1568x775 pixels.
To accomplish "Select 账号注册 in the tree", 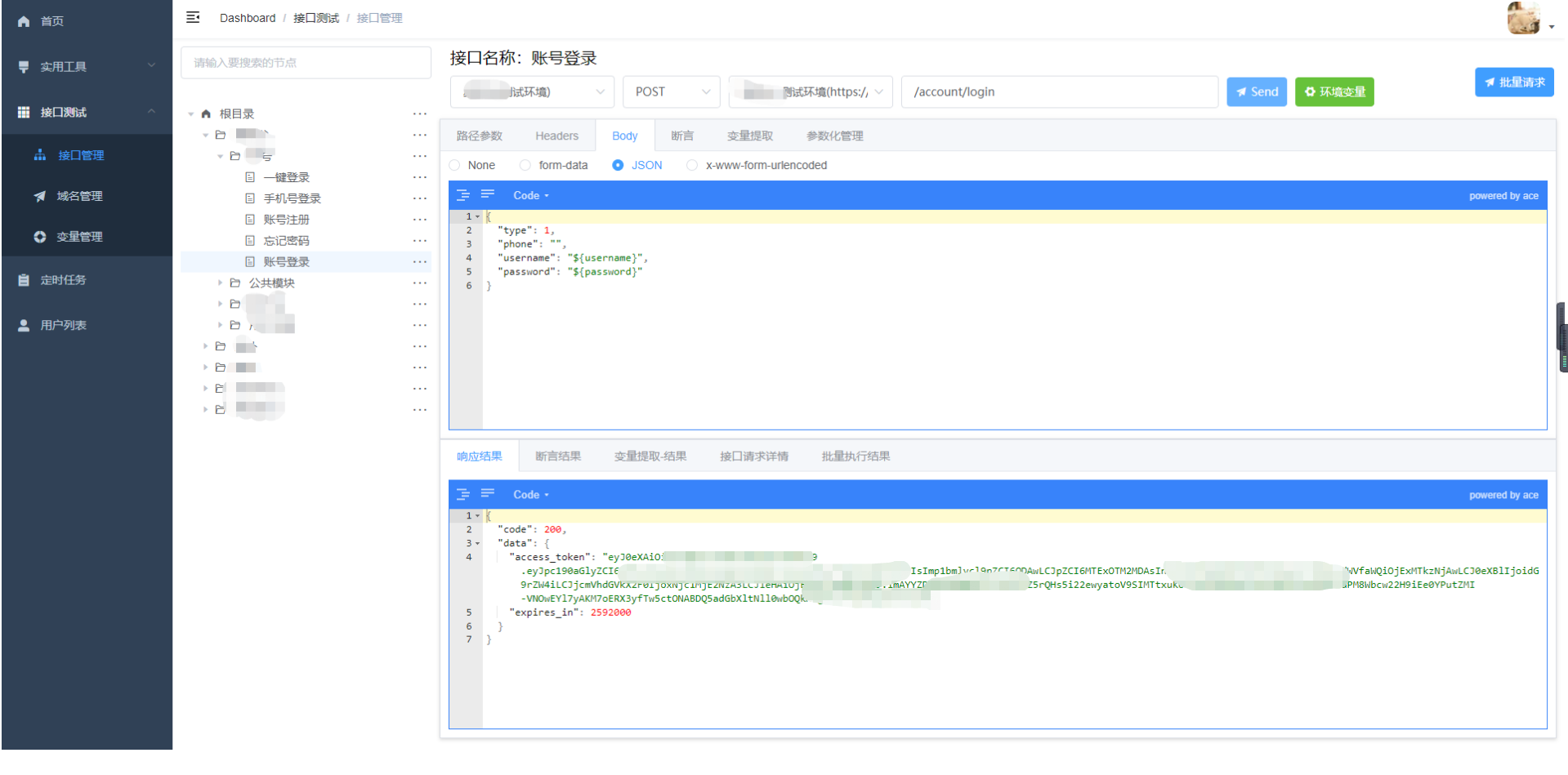I will click(286, 220).
